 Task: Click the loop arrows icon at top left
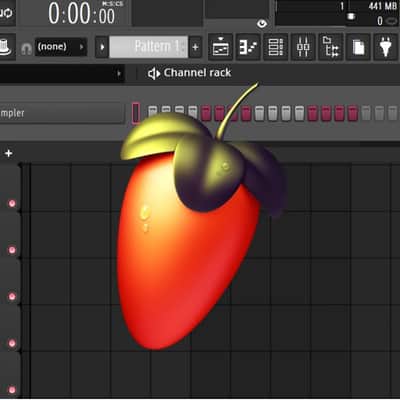coord(7,13)
